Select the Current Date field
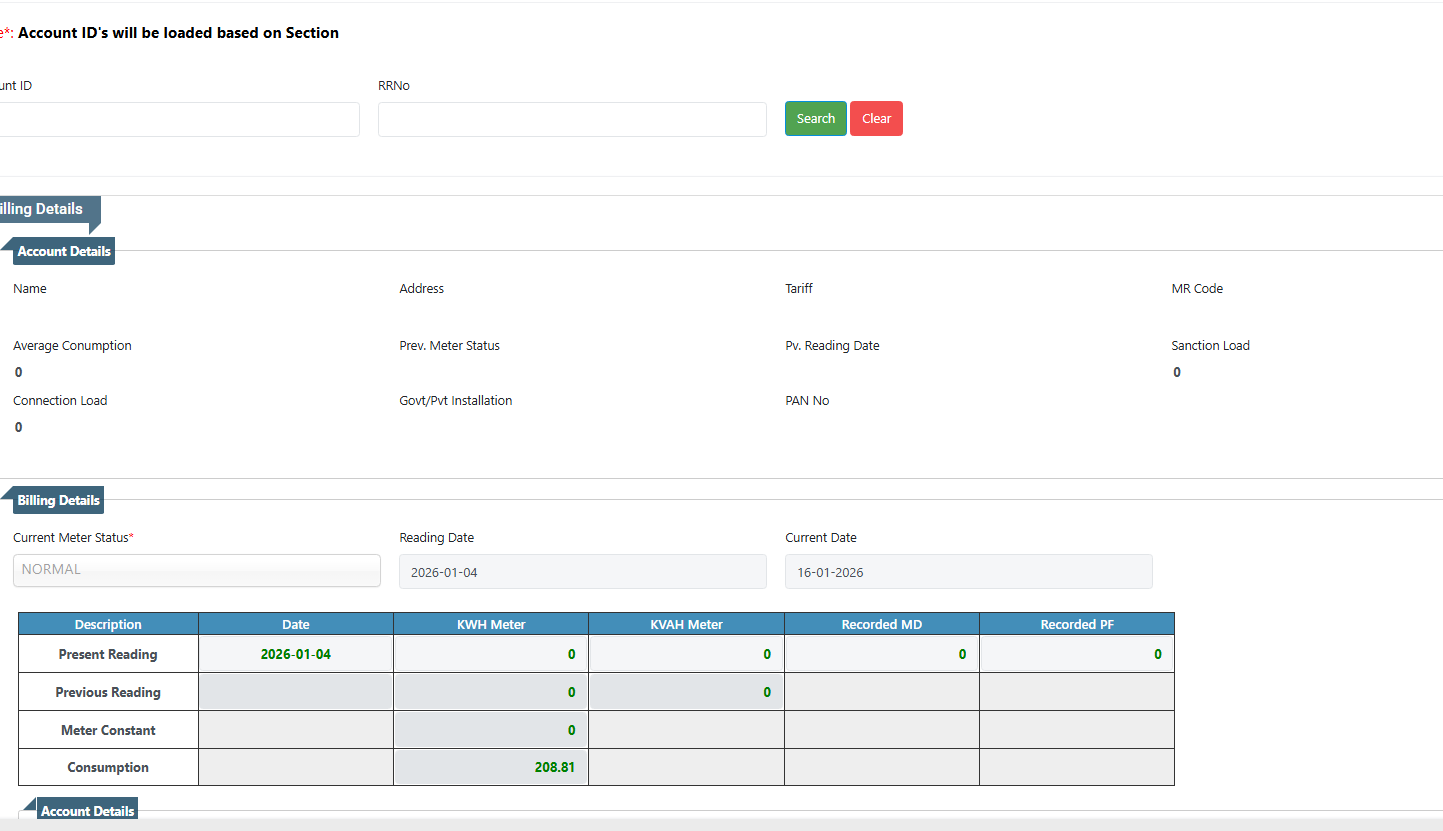1443x831 pixels. (x=968, y=572)
